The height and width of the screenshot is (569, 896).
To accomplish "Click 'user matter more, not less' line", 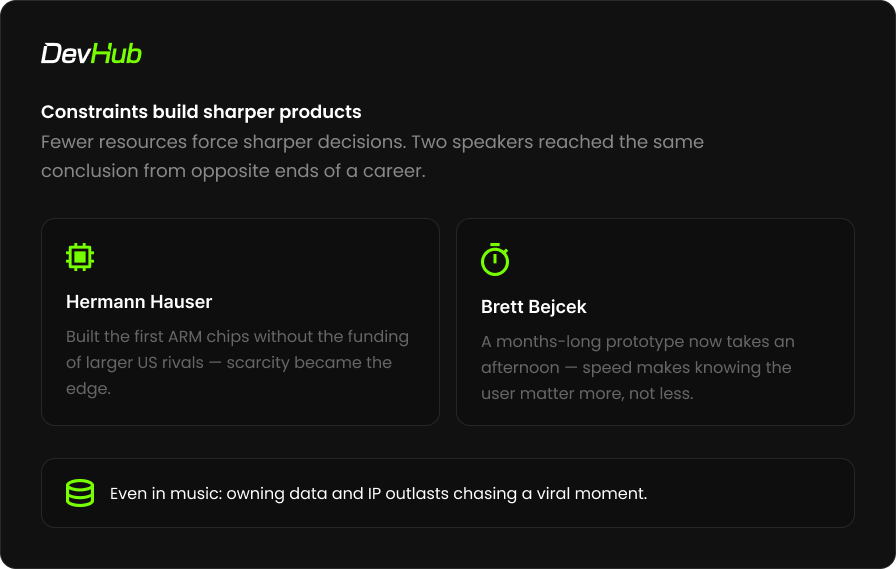I will click(x=587, y=394).
